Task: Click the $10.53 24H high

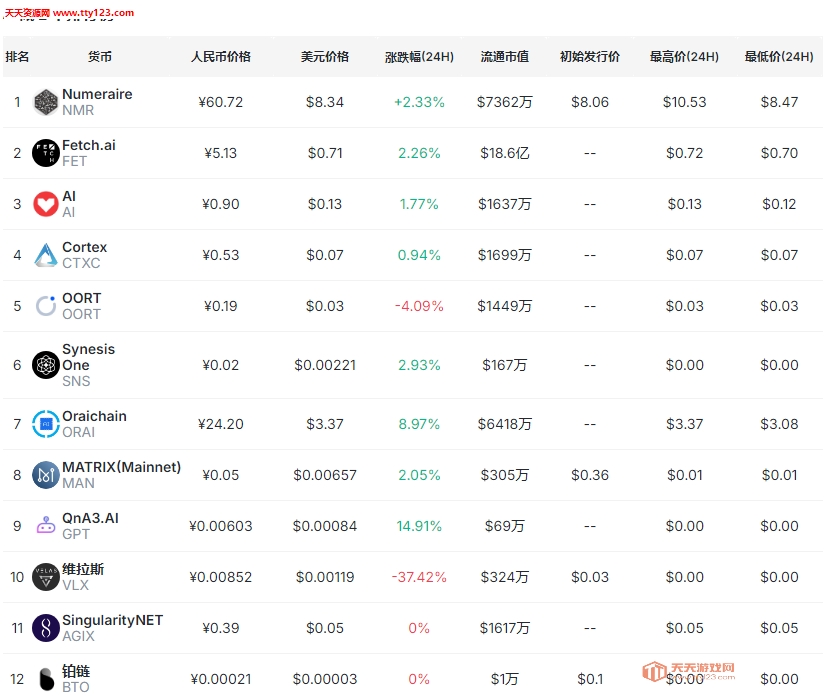Action: (x=684, y=102)
